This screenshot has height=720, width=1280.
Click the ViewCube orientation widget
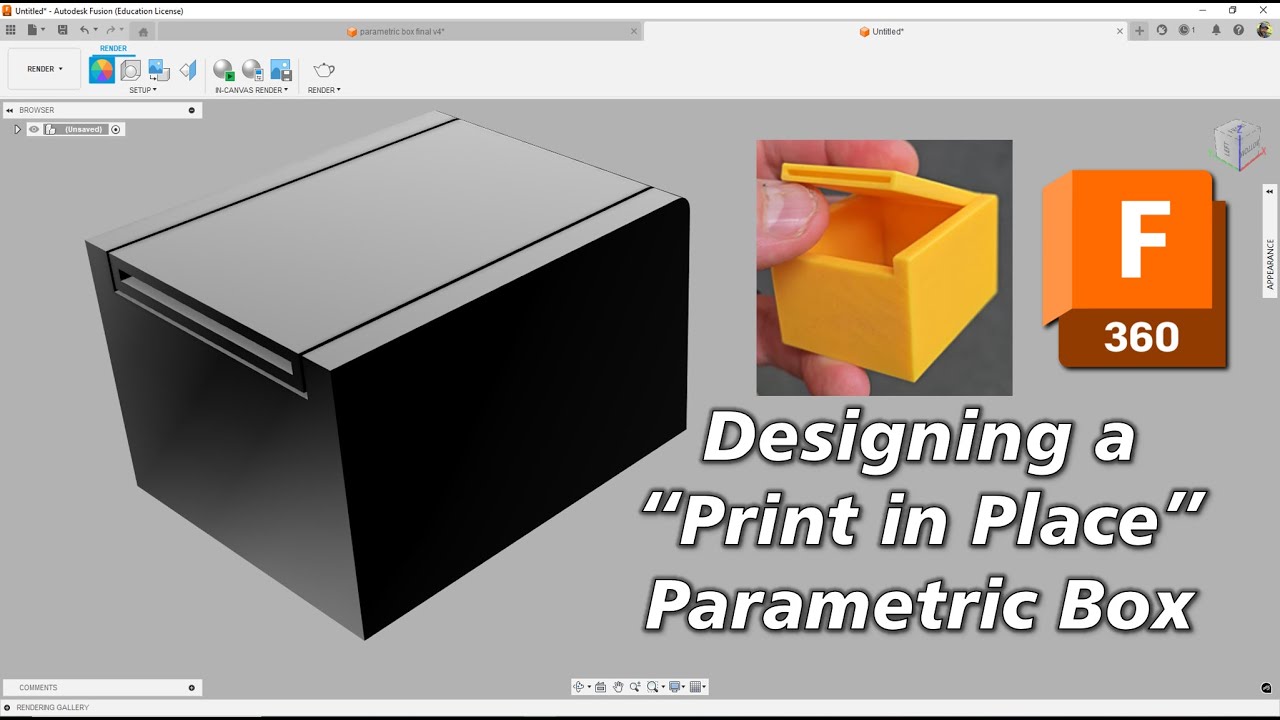coord(1238,145)
